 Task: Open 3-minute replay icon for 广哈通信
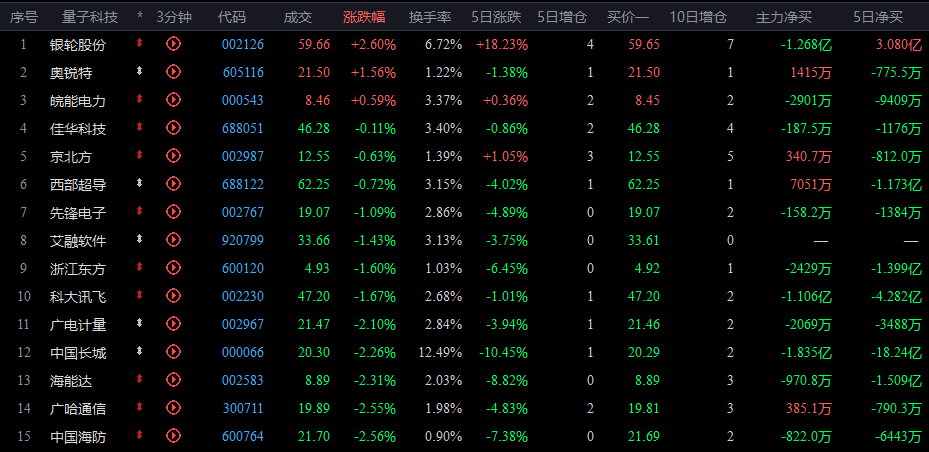pyautogui.click(x=173, y=407)
